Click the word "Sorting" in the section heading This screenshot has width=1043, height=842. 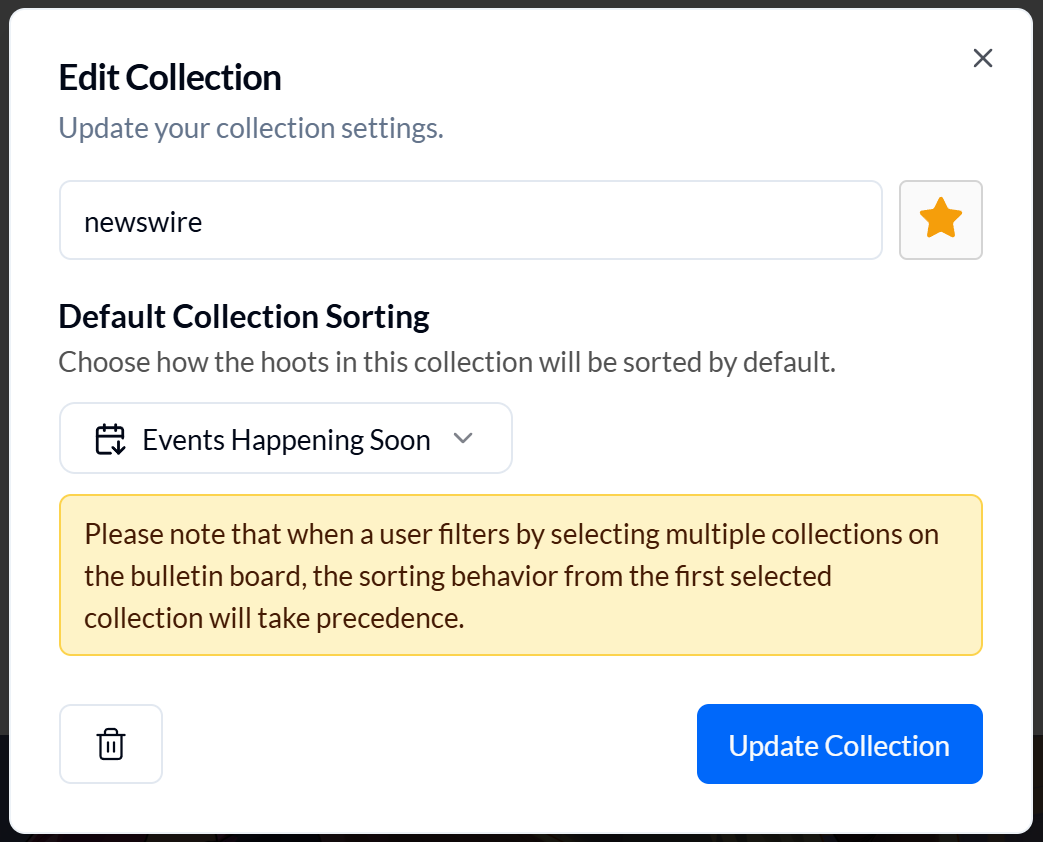tap(378, 316)
